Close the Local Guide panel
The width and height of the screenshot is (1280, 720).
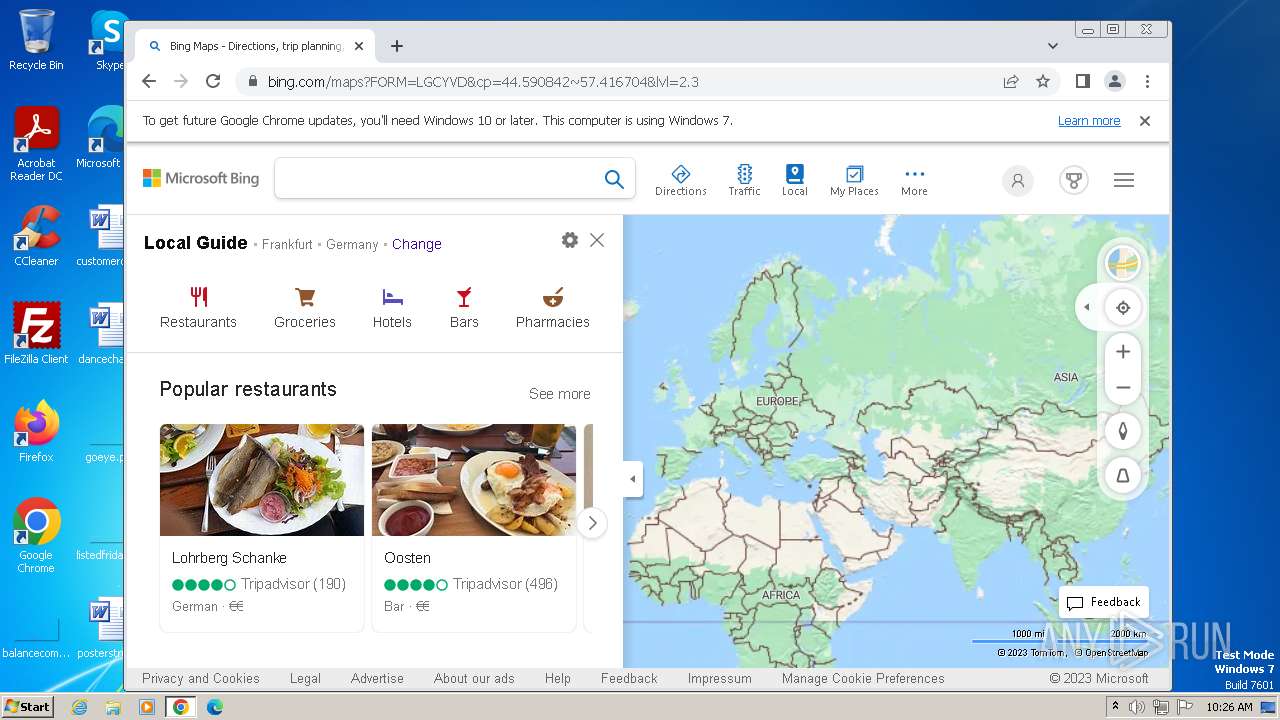pos(597,240)
